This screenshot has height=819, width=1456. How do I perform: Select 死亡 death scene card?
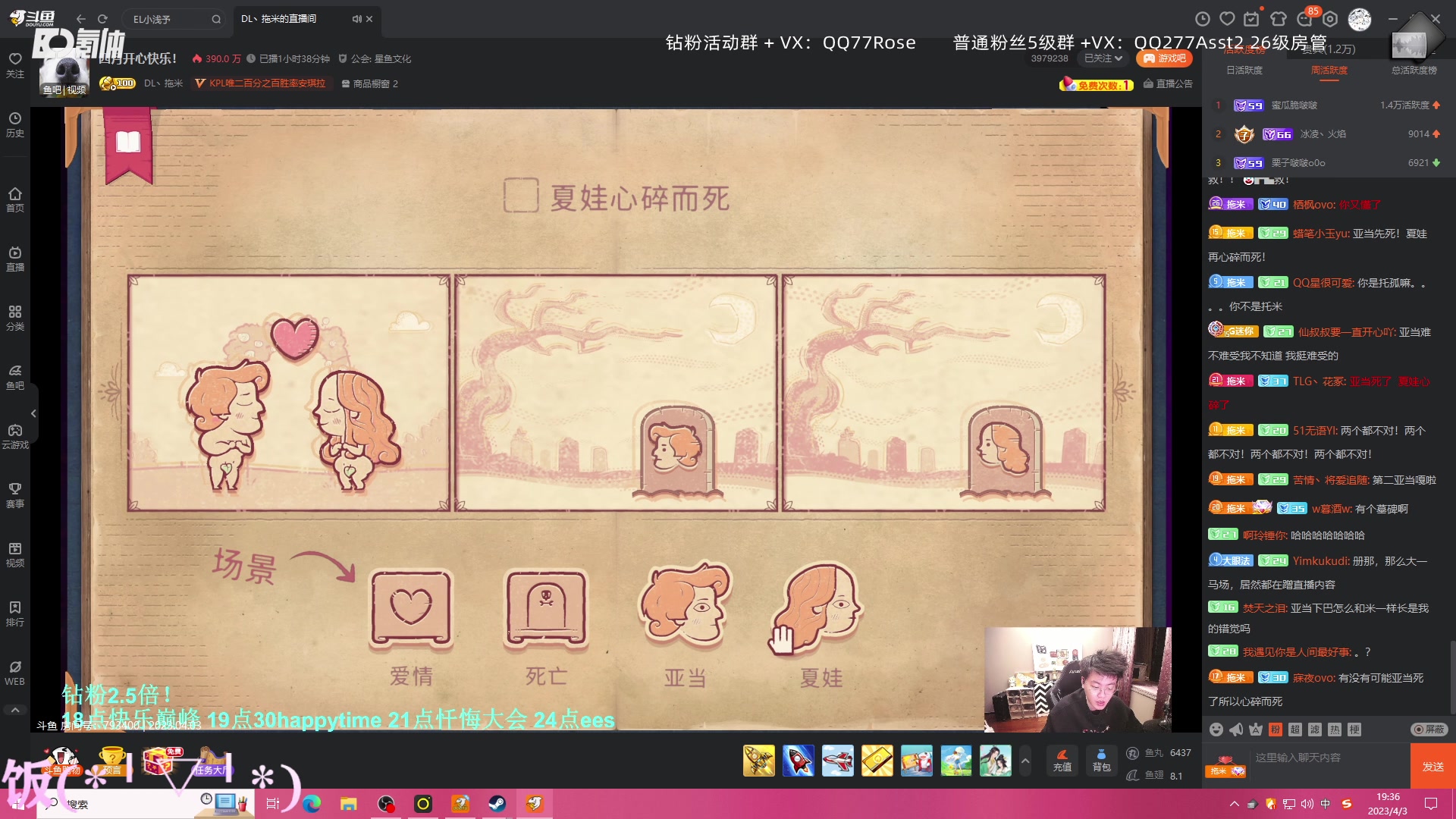(546, 611)
